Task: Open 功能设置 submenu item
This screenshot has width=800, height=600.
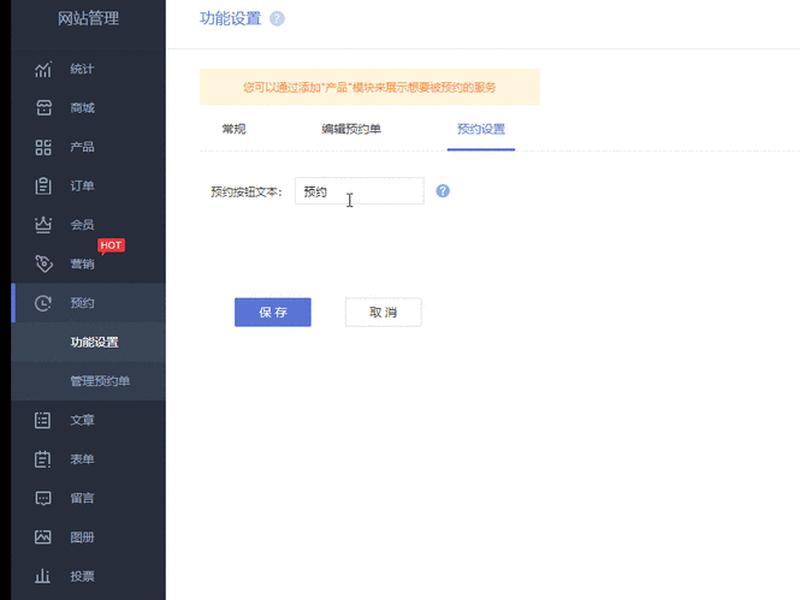Action: (94, 342)
